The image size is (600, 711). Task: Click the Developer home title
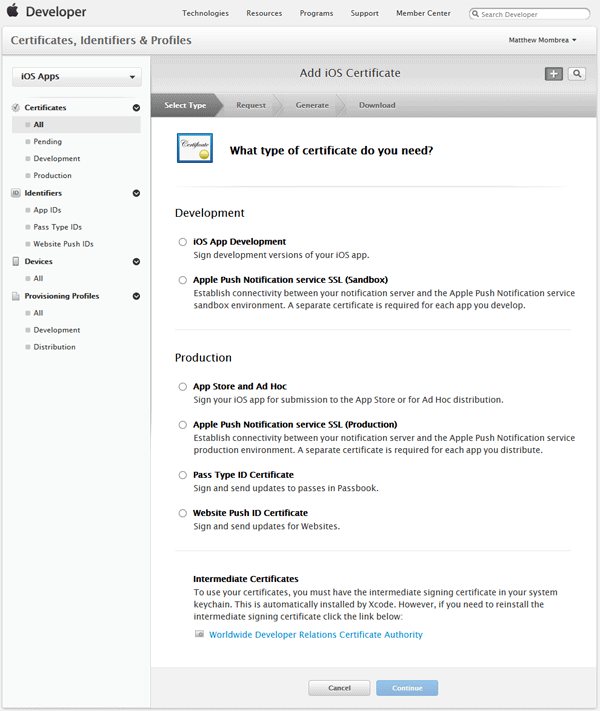click(x=56, y=12)
